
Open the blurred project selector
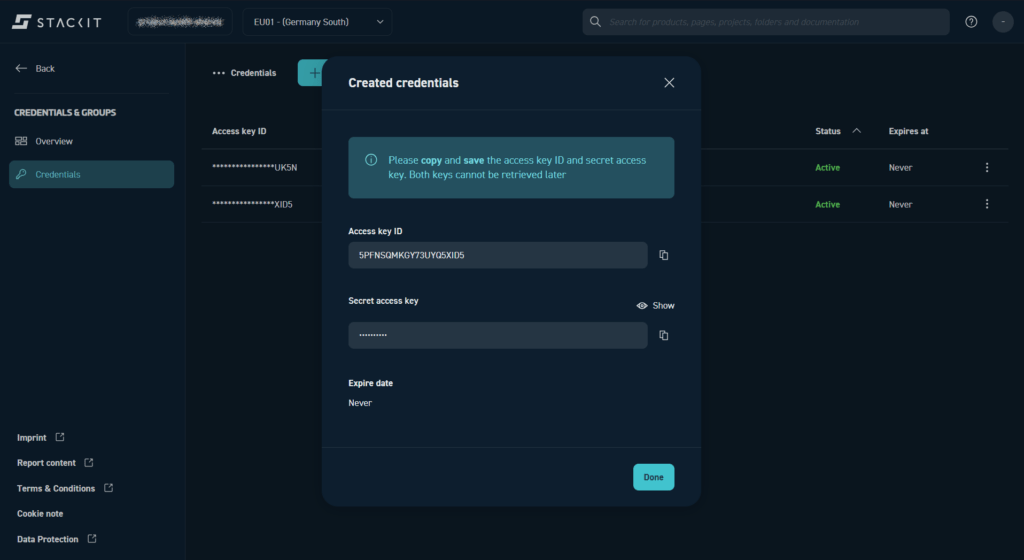click(180, 22)
